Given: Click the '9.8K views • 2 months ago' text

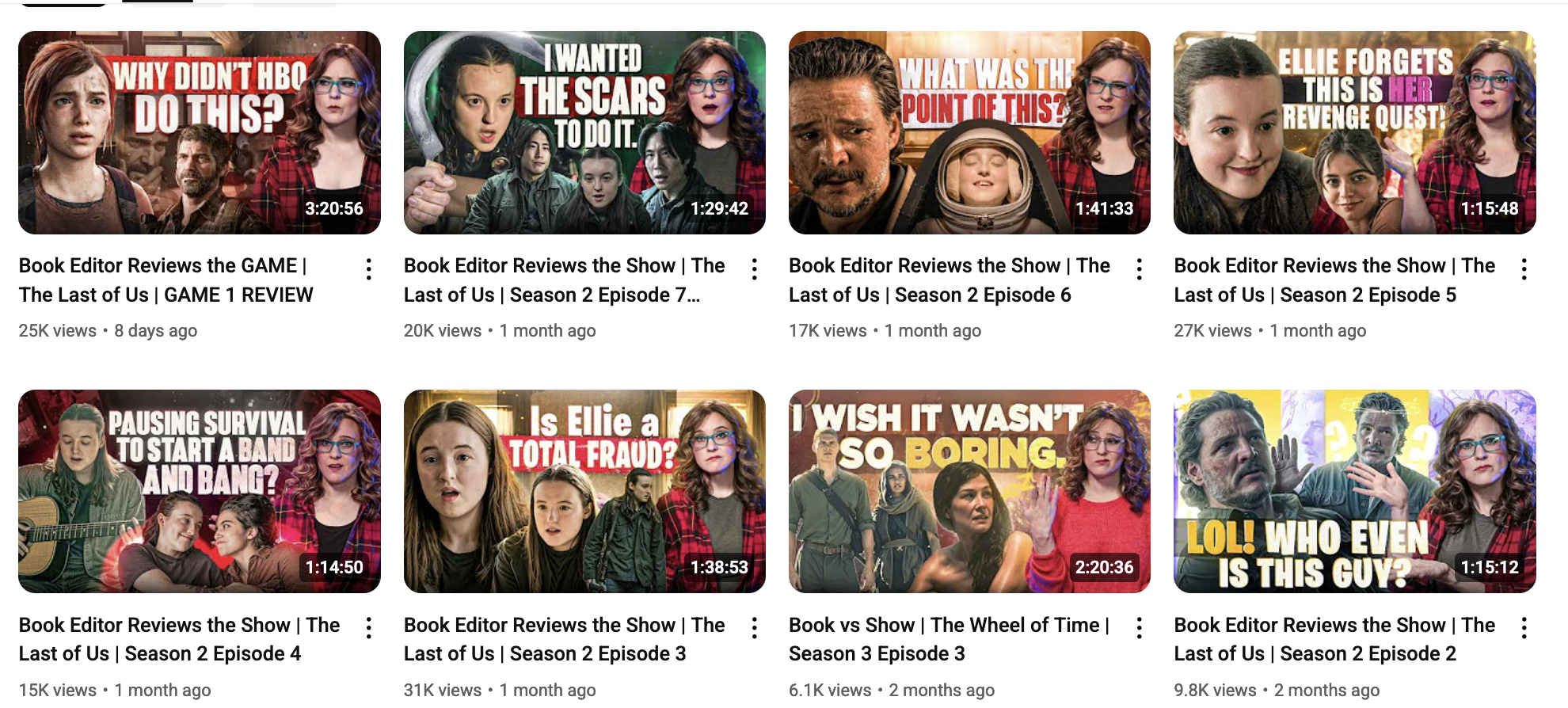Looking at the screenshot, I should 1277,690.
